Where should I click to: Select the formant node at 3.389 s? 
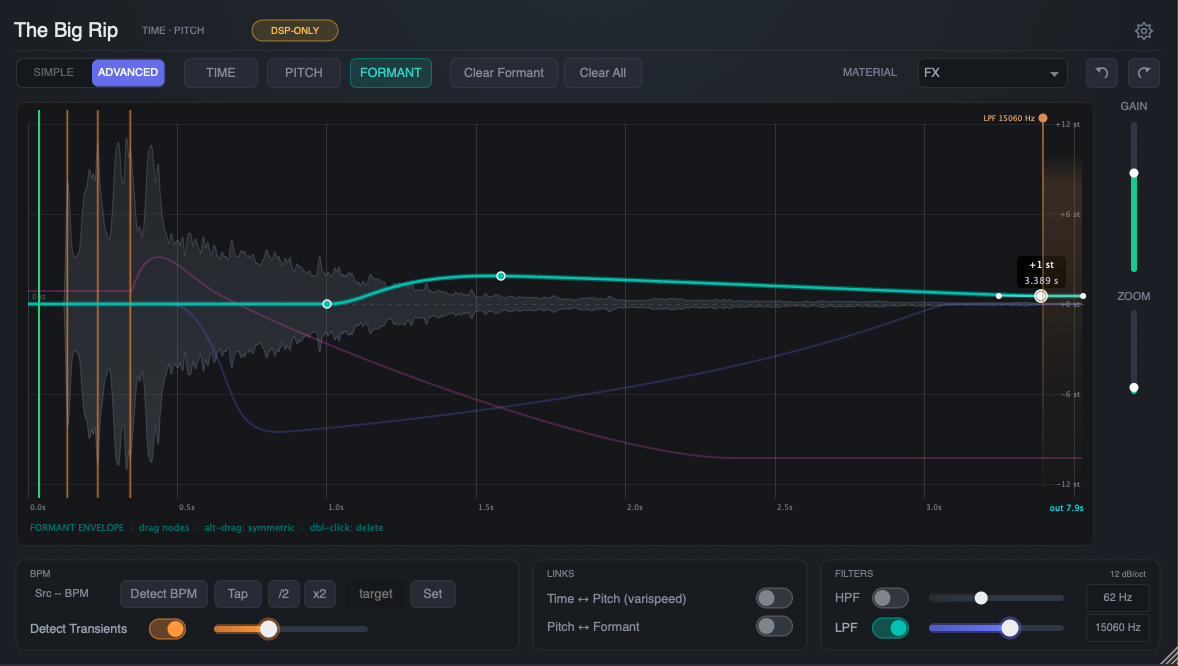[1041, 296]
